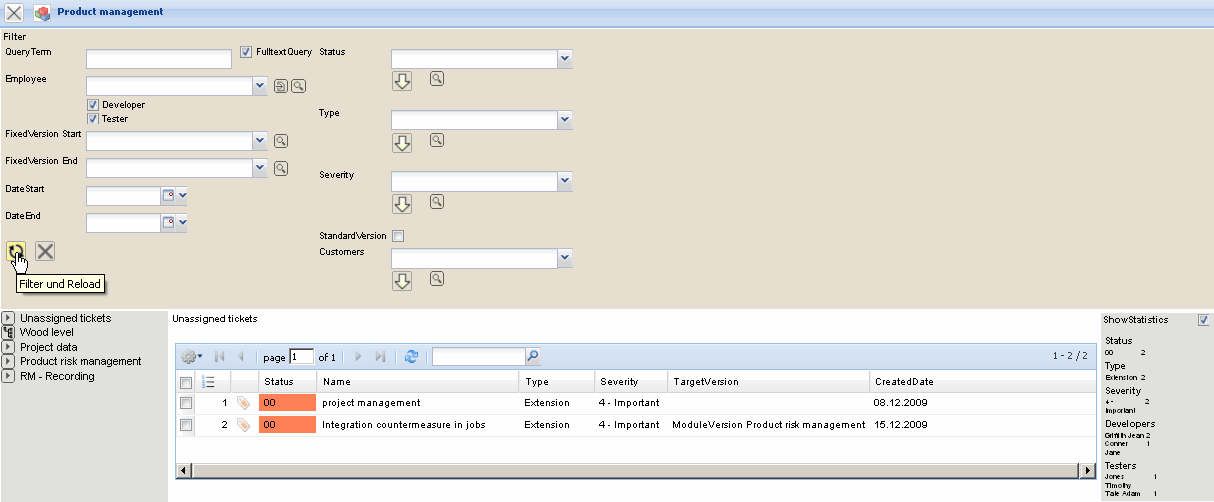Select Unassigned tickets in the sidebar
This screenshot has width=1214, height=502.
(x=65, y=318)
